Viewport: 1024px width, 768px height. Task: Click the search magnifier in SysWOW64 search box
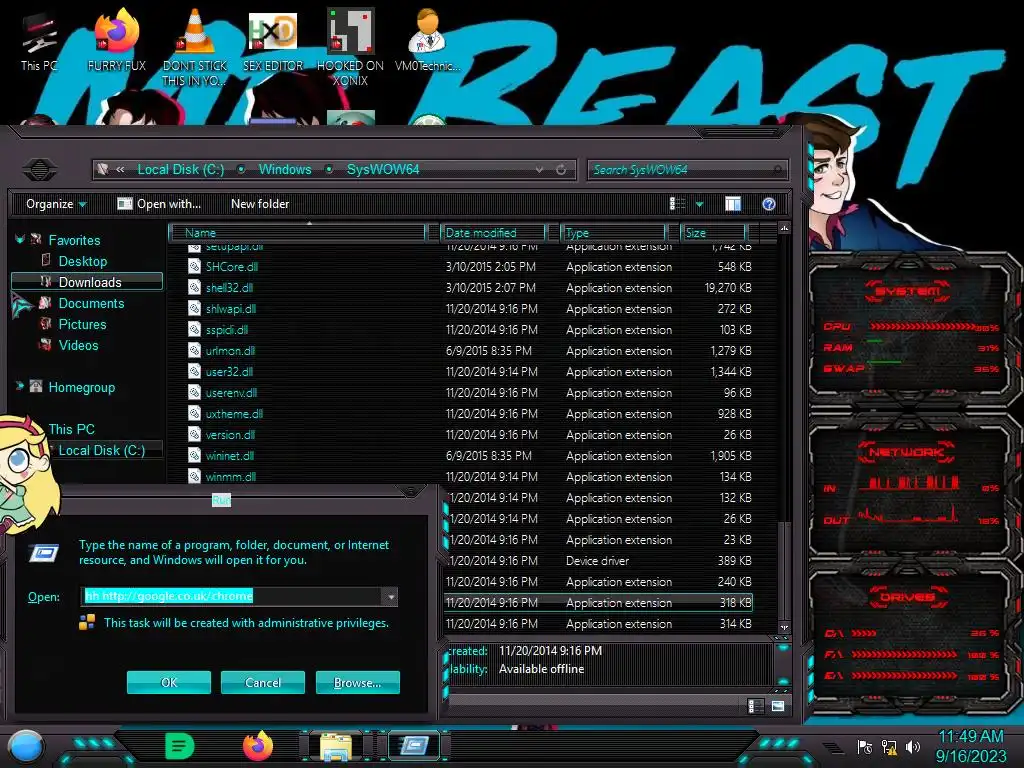(x=777, y=170)
